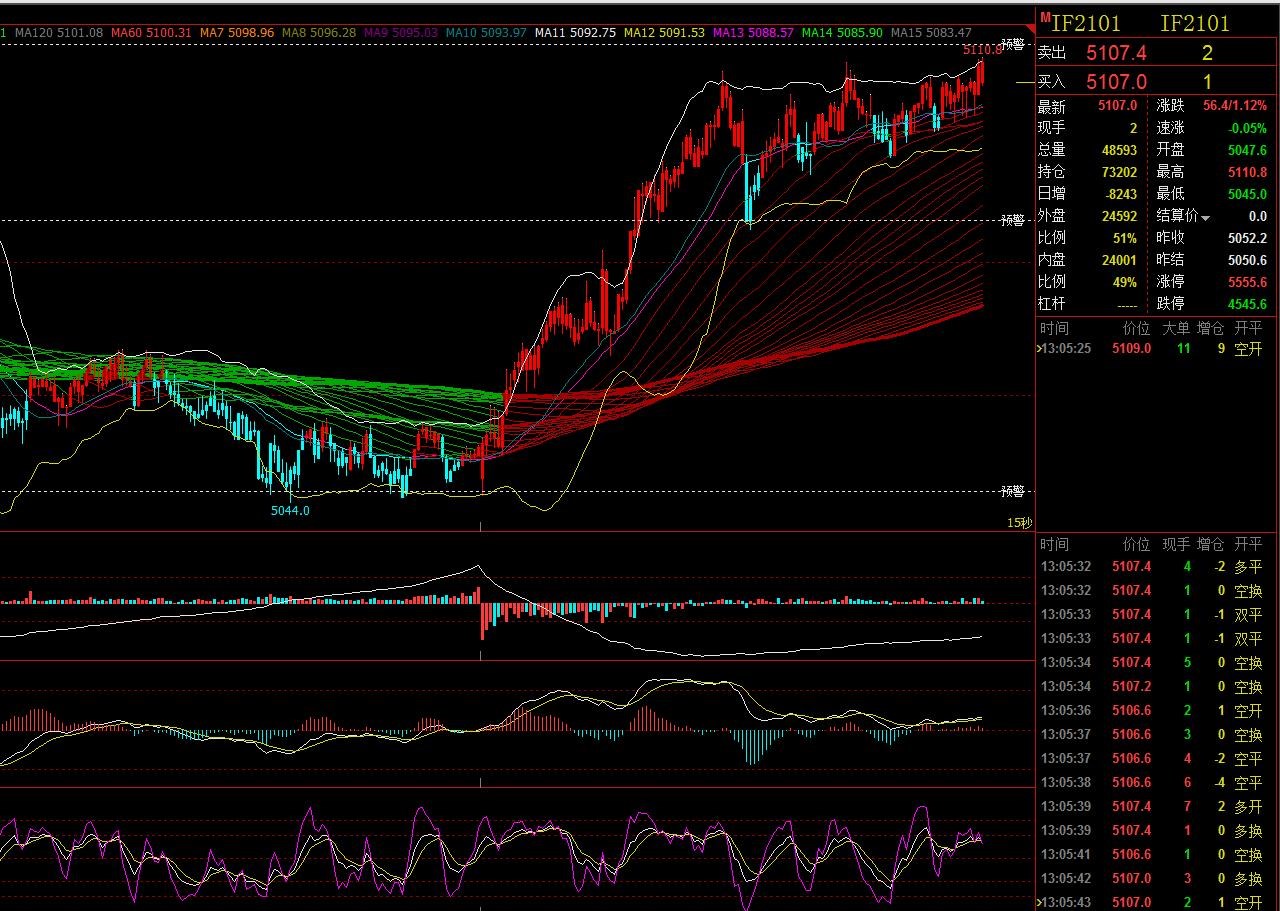Click the 开盘 value 5047.6
The height and width of the screenshot is (911, 1280).
click(x=1248, y=150)
